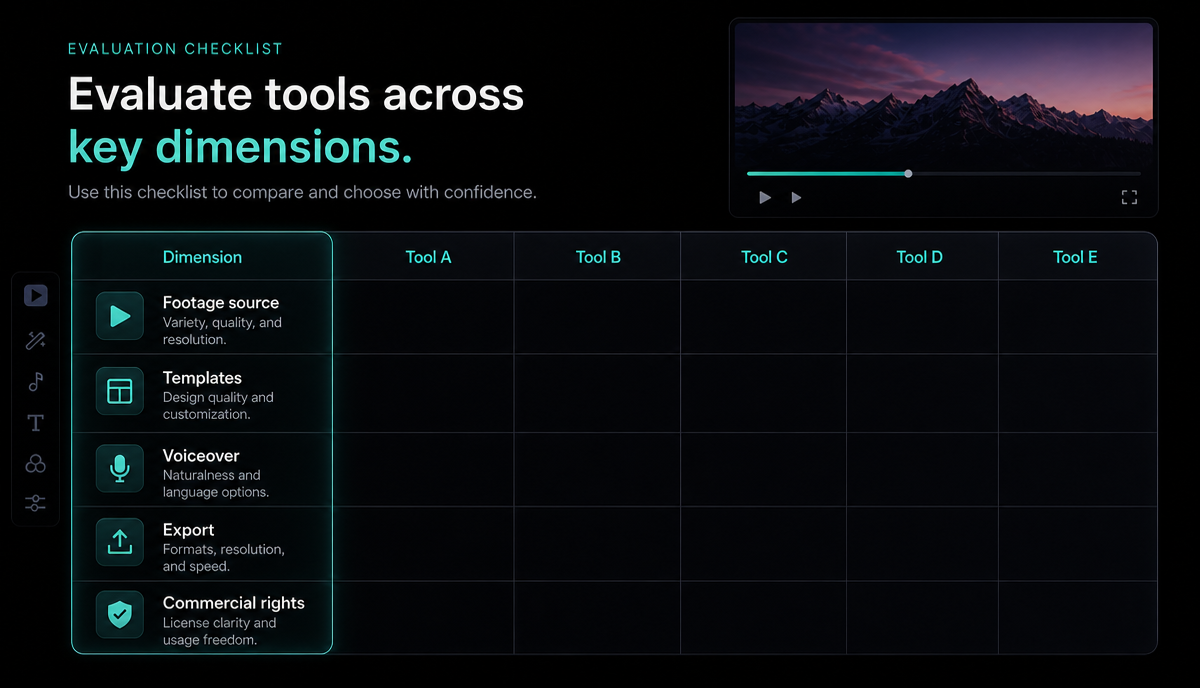This screenshot has height=688, width=1200.
Task: Select the video play icon in left sidebar
Action: [36, 295]
